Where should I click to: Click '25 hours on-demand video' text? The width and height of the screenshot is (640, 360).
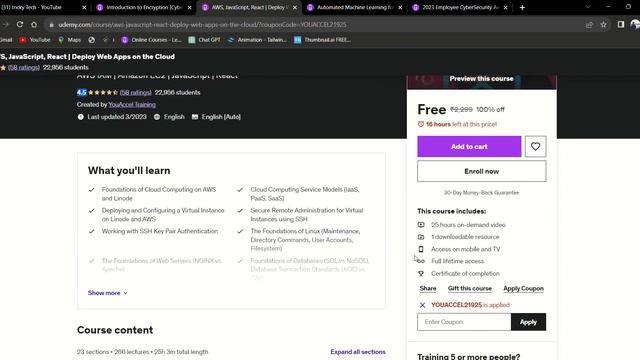pos(468,225)
